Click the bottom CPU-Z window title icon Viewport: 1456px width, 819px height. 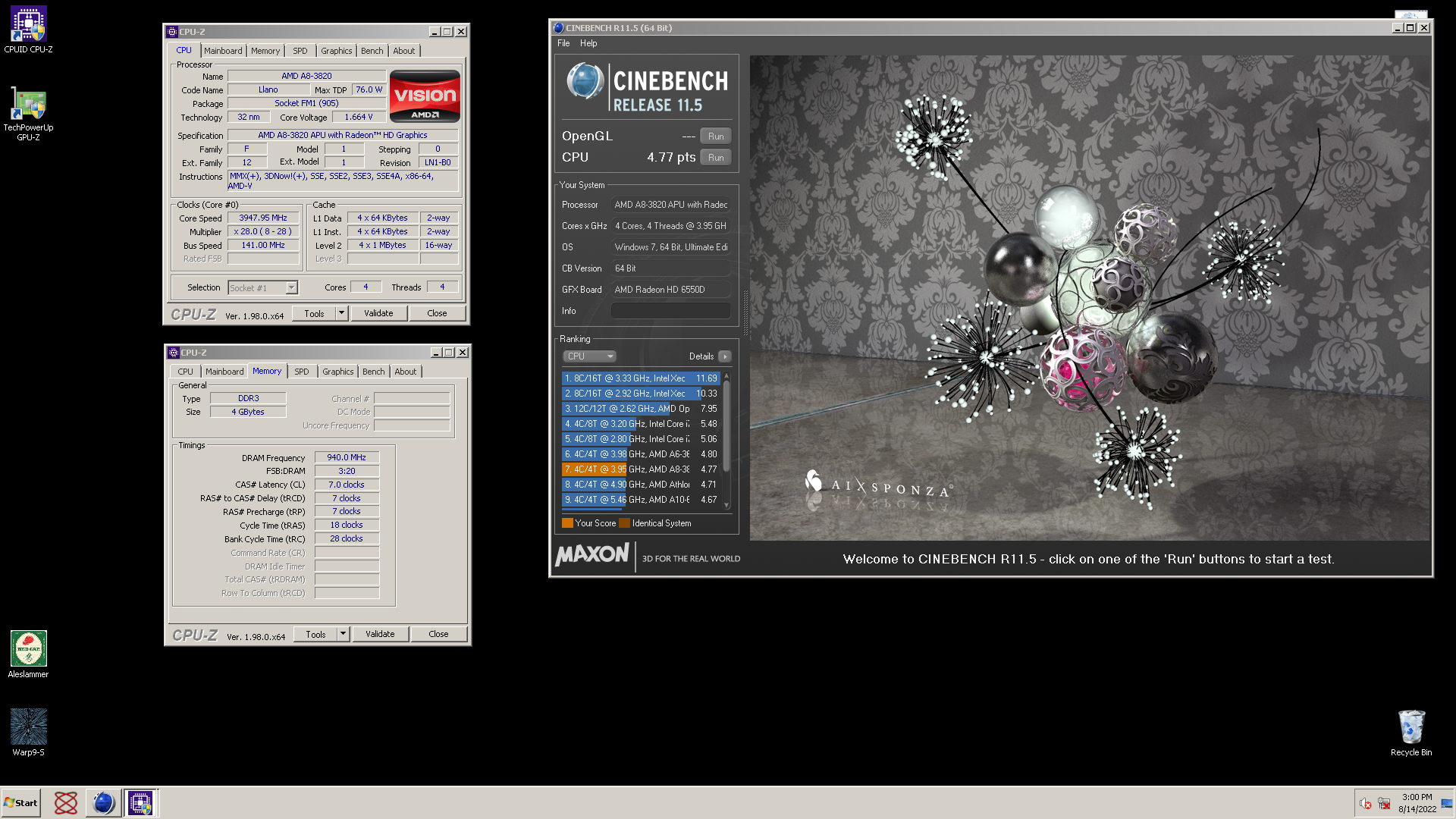click(174, 353)
